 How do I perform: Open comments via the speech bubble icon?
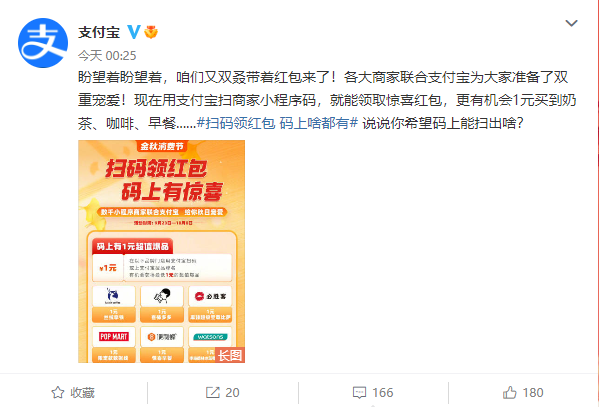pos(359,392)
